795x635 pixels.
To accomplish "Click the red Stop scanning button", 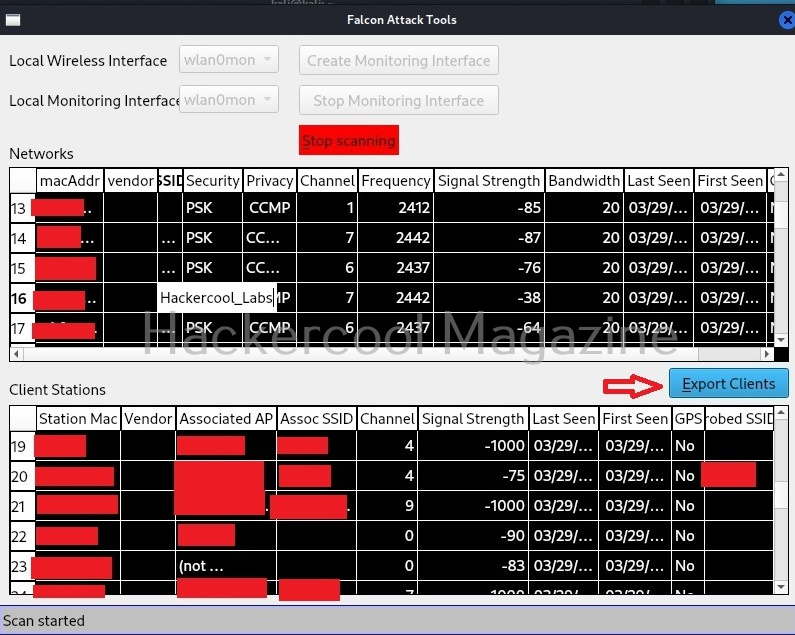I will coord(349,140).
